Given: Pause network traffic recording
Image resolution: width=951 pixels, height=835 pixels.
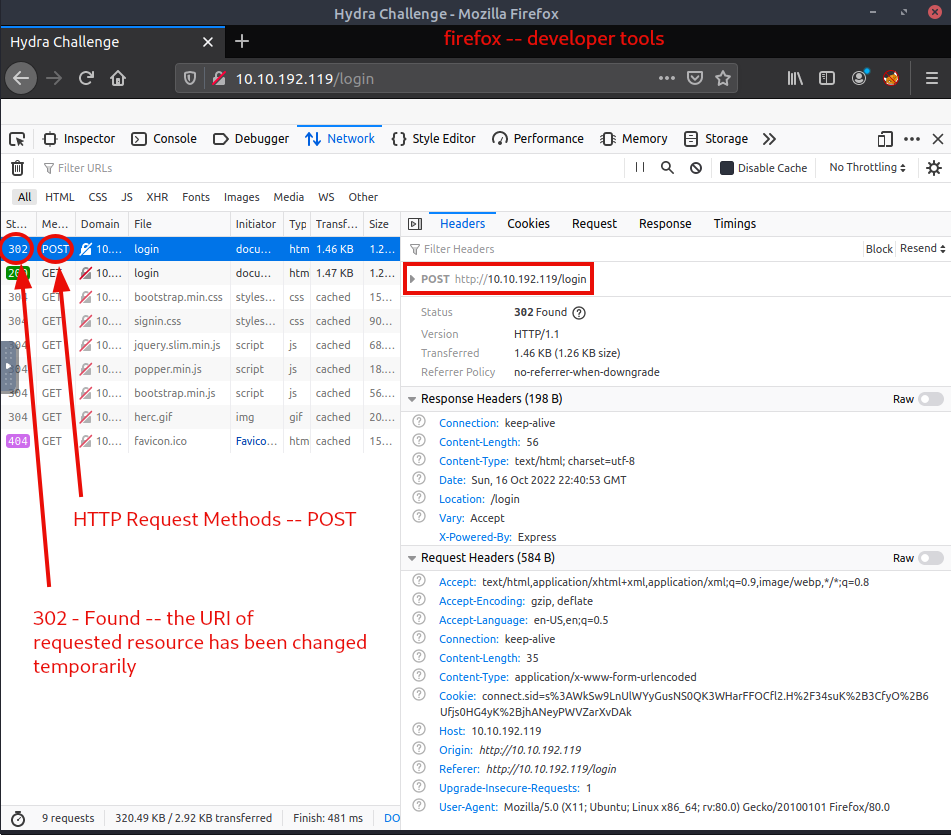Looking at the screenshot, I should tap(638, 168).
